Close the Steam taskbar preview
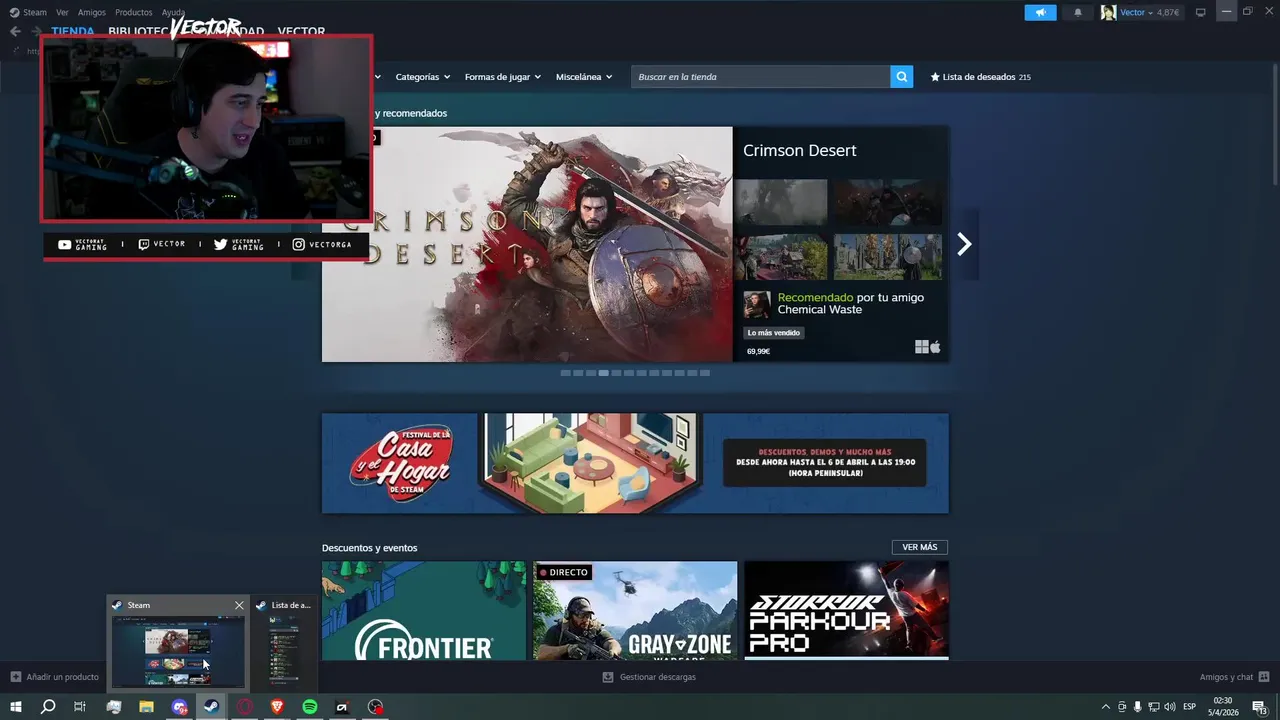The height and width of the screenshot is (720, 1280). point(239,605)
